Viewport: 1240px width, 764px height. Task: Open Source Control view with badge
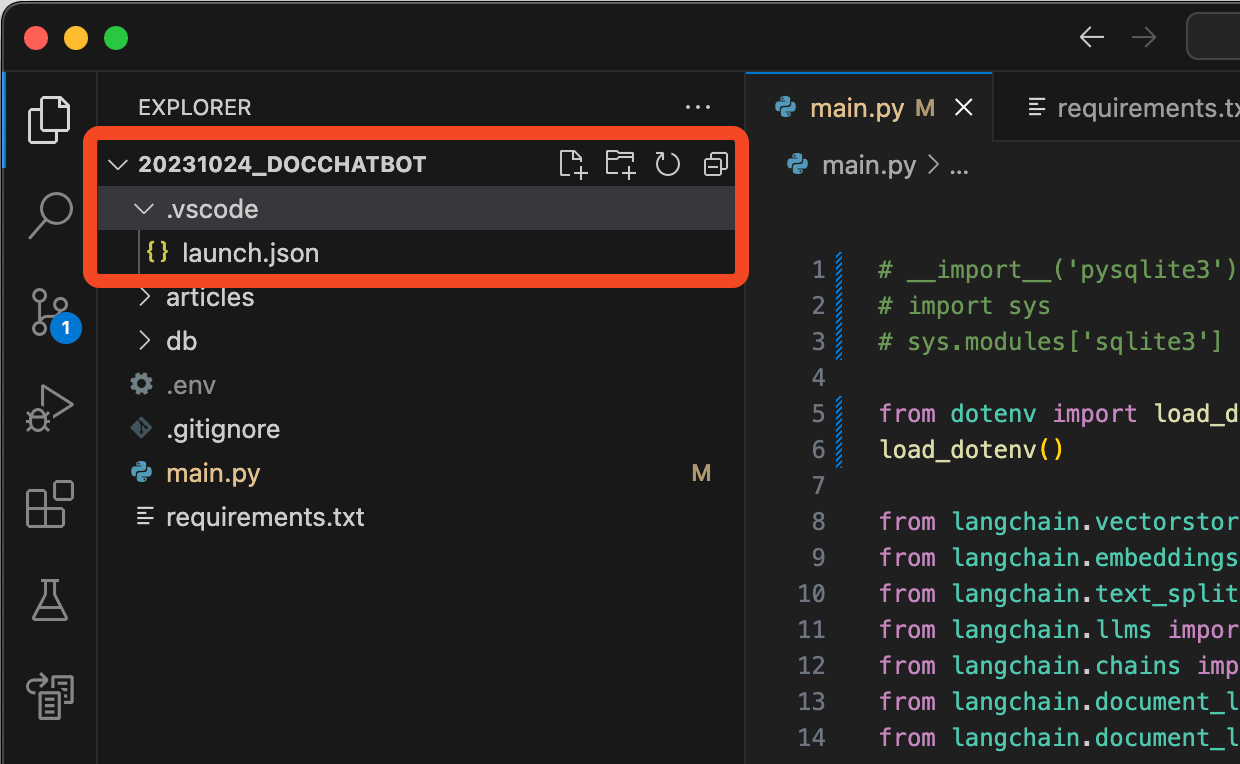(x=49, y=312)
